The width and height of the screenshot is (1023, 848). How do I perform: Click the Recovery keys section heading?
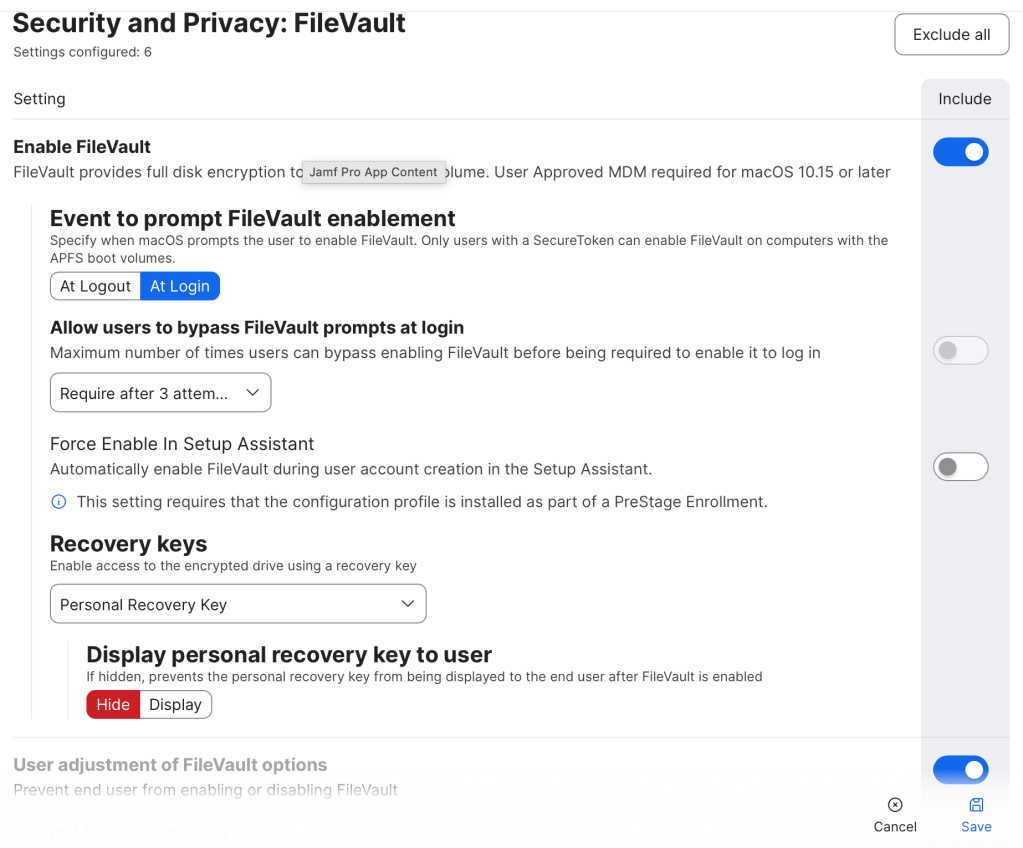(x=128, y=544)
